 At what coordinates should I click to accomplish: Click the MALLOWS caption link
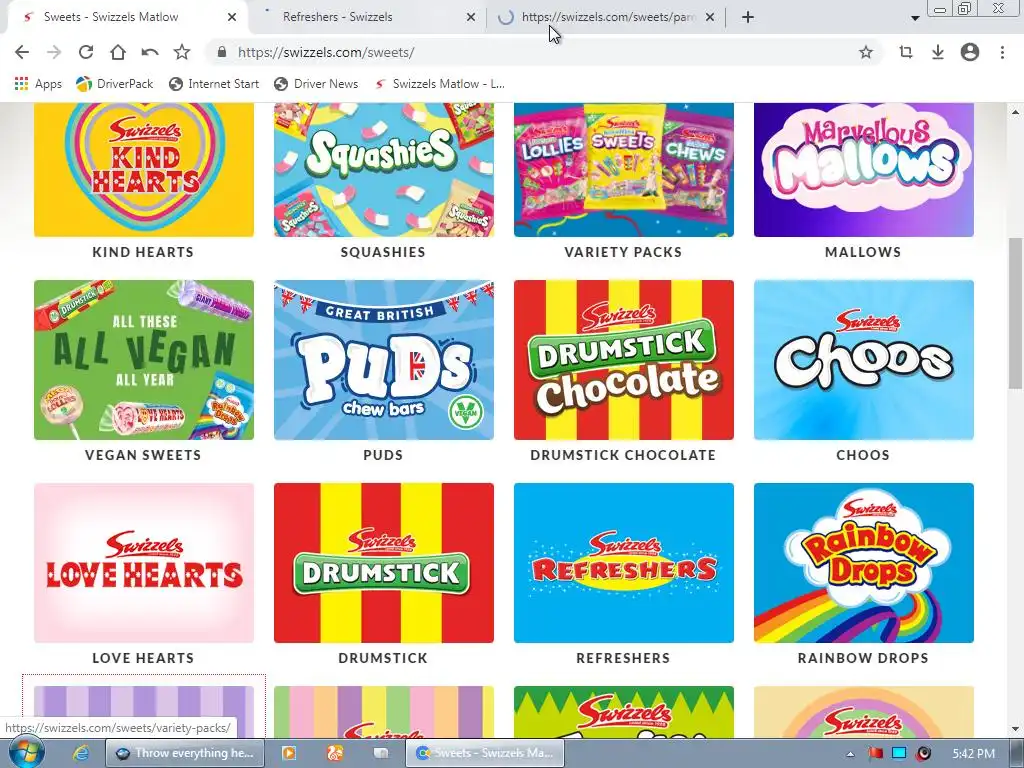(863, 252)
